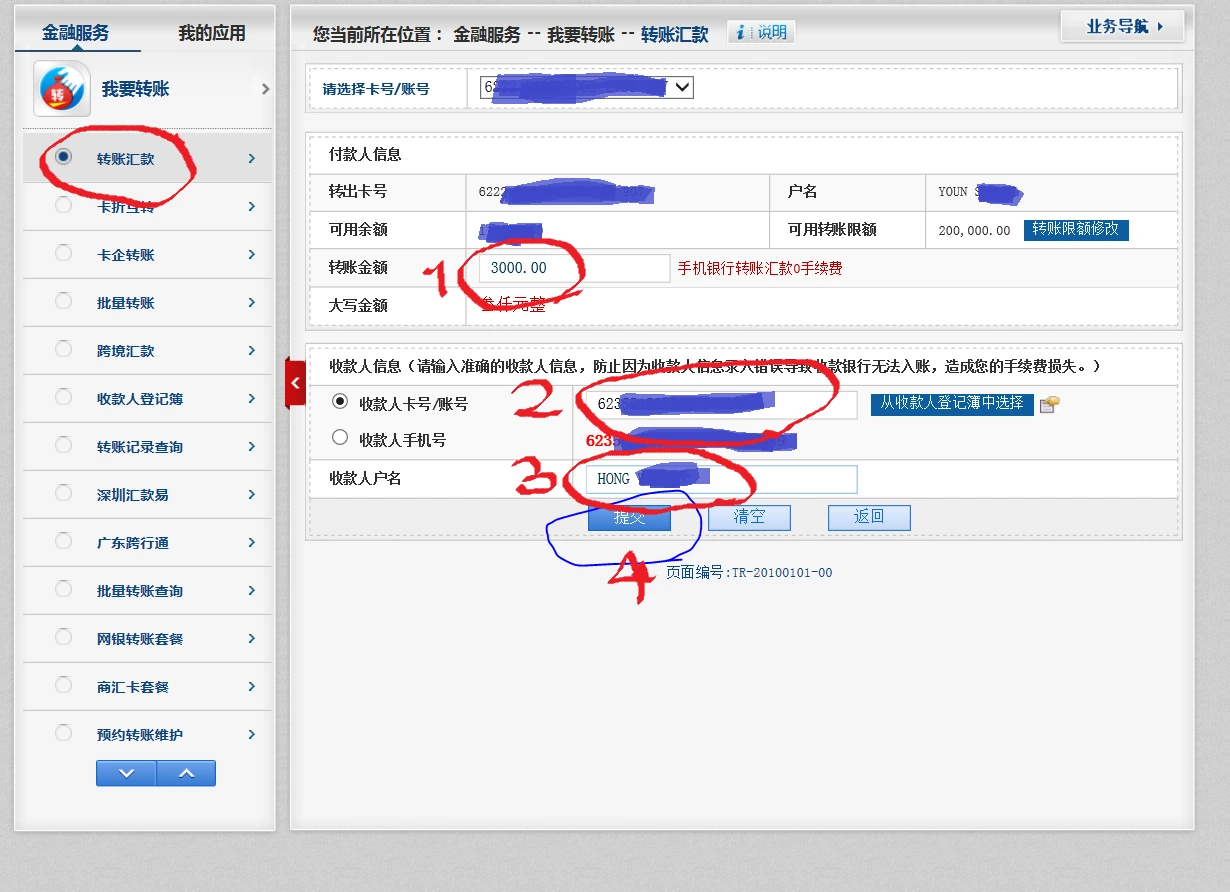Choose 收款人卡号/账号 radio option
Image resolution: width=1230 pixels, height=892 pixels.
tap(340, 402)
